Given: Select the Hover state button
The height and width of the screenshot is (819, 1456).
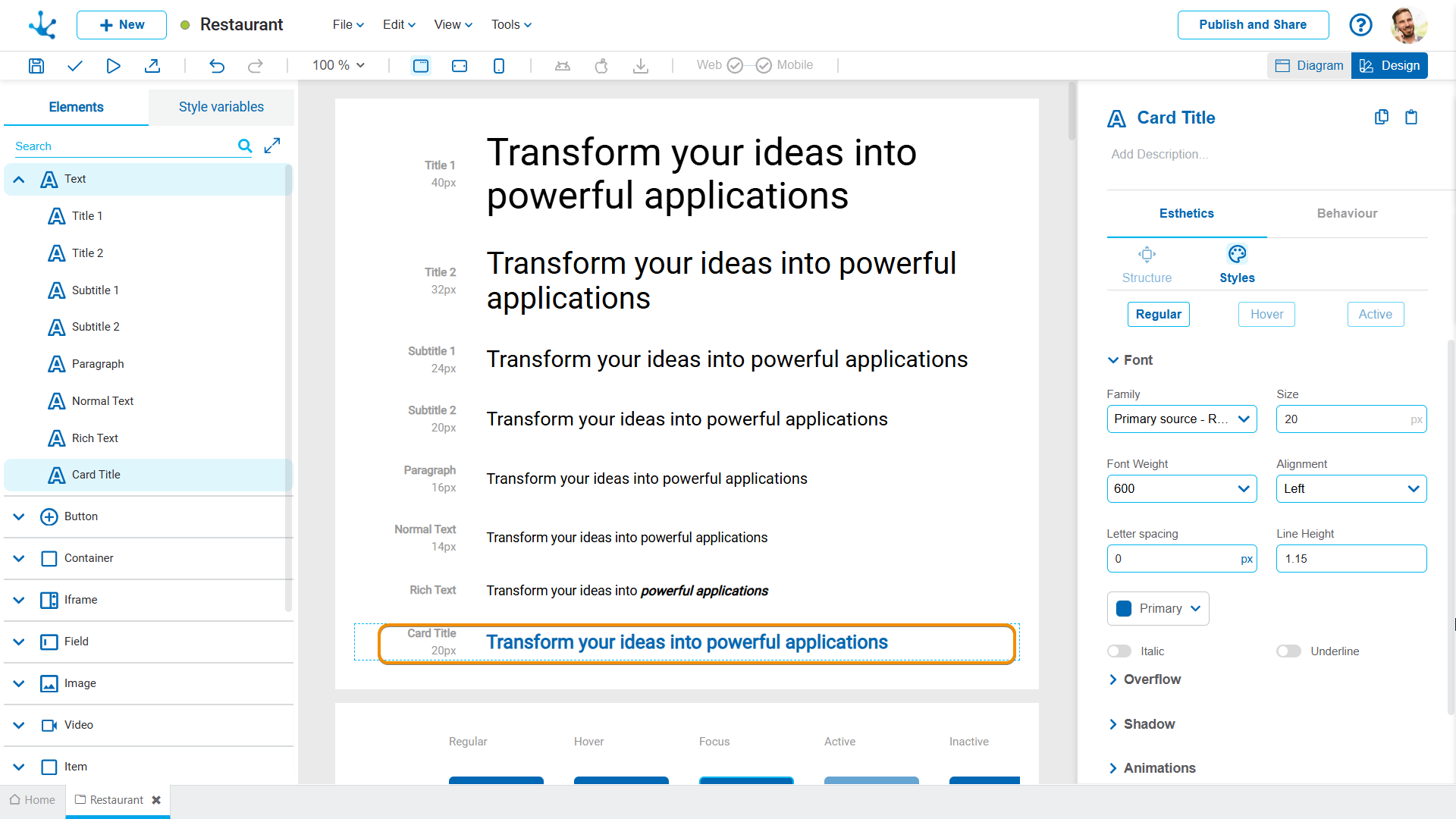Looking at the screenshot, I should (x=1266, y=315).
